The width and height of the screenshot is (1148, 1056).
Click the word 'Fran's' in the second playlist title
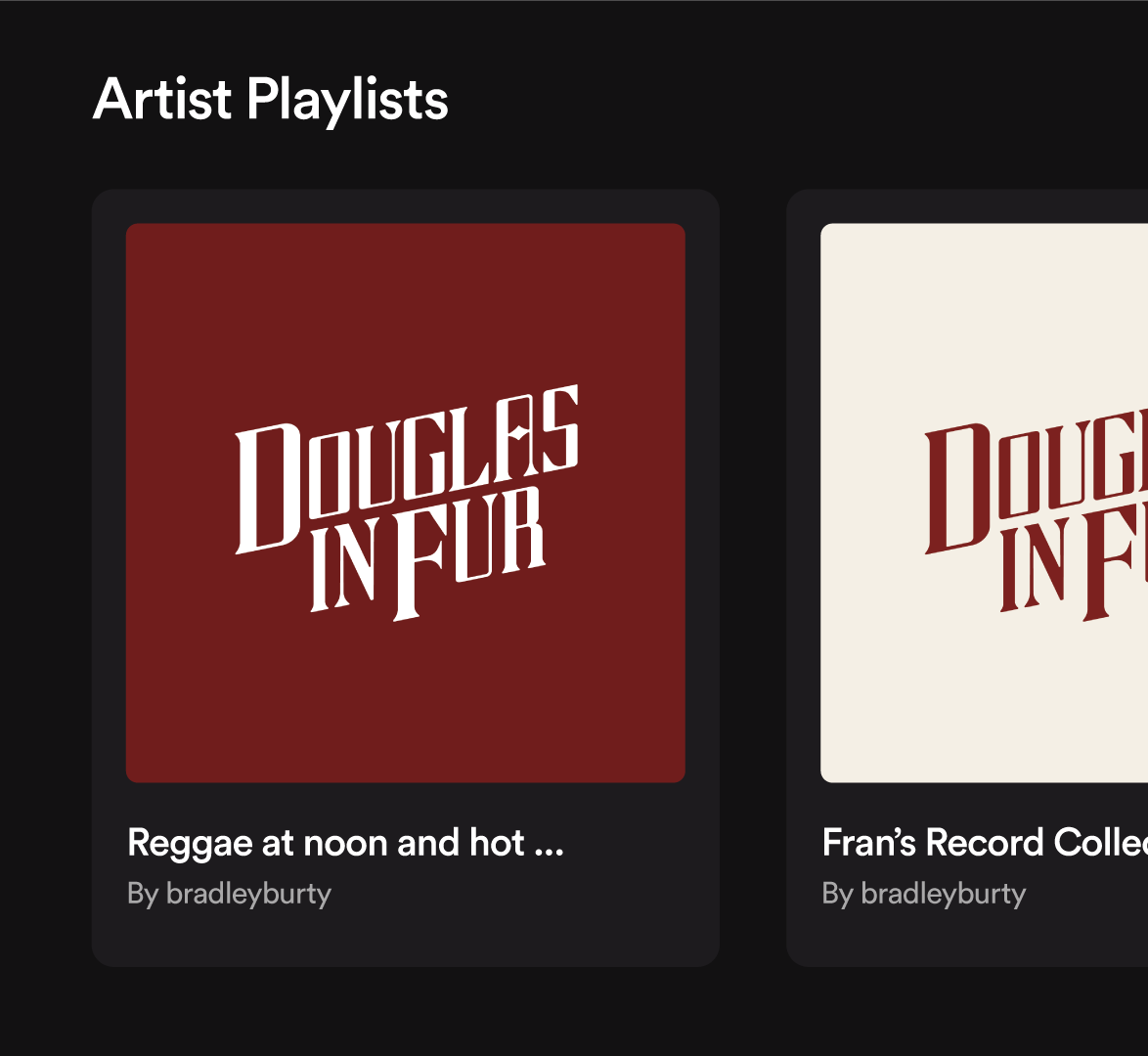[x=869, y=843]
